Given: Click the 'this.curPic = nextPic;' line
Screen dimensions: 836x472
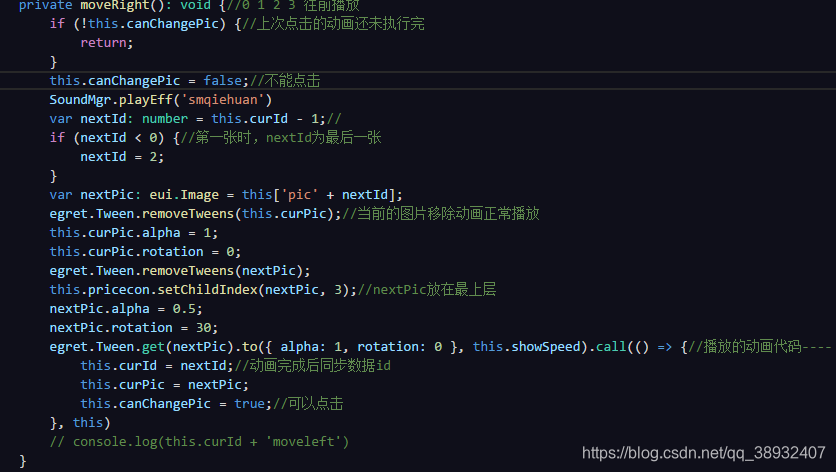Looking at the screenshot, I should tap(164, 385).
